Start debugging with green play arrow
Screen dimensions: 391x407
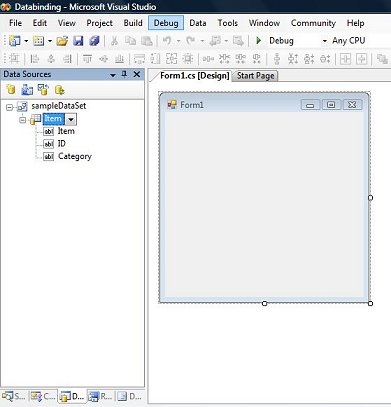click(x=258, y=41)
